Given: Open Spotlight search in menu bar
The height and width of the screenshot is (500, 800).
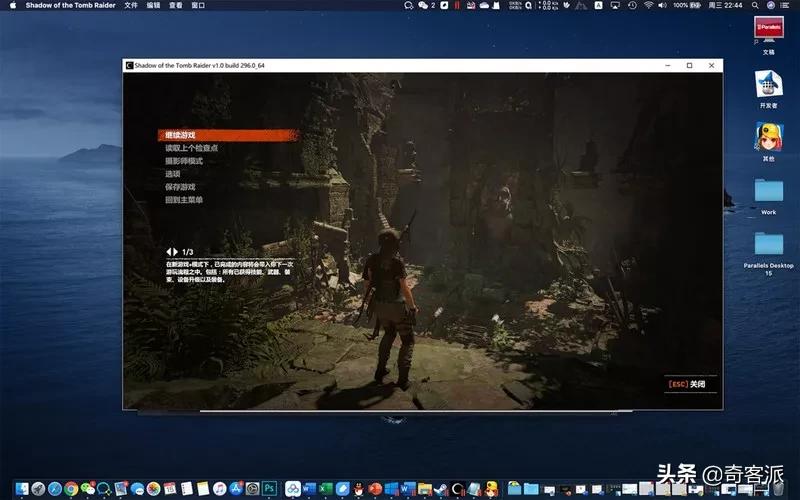Looking at the screenshot, I should 755,5.
